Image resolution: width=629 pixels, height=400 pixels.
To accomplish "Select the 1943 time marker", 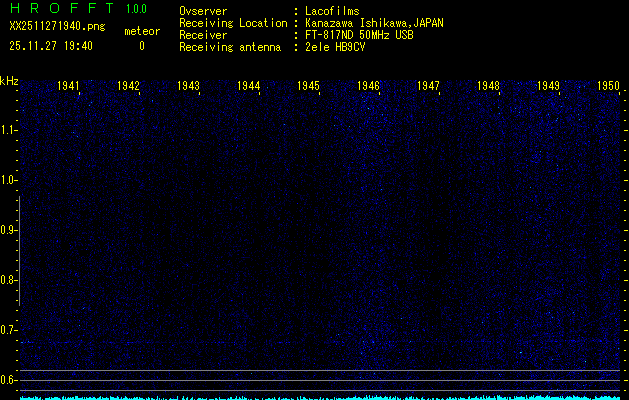I will 189,86.
